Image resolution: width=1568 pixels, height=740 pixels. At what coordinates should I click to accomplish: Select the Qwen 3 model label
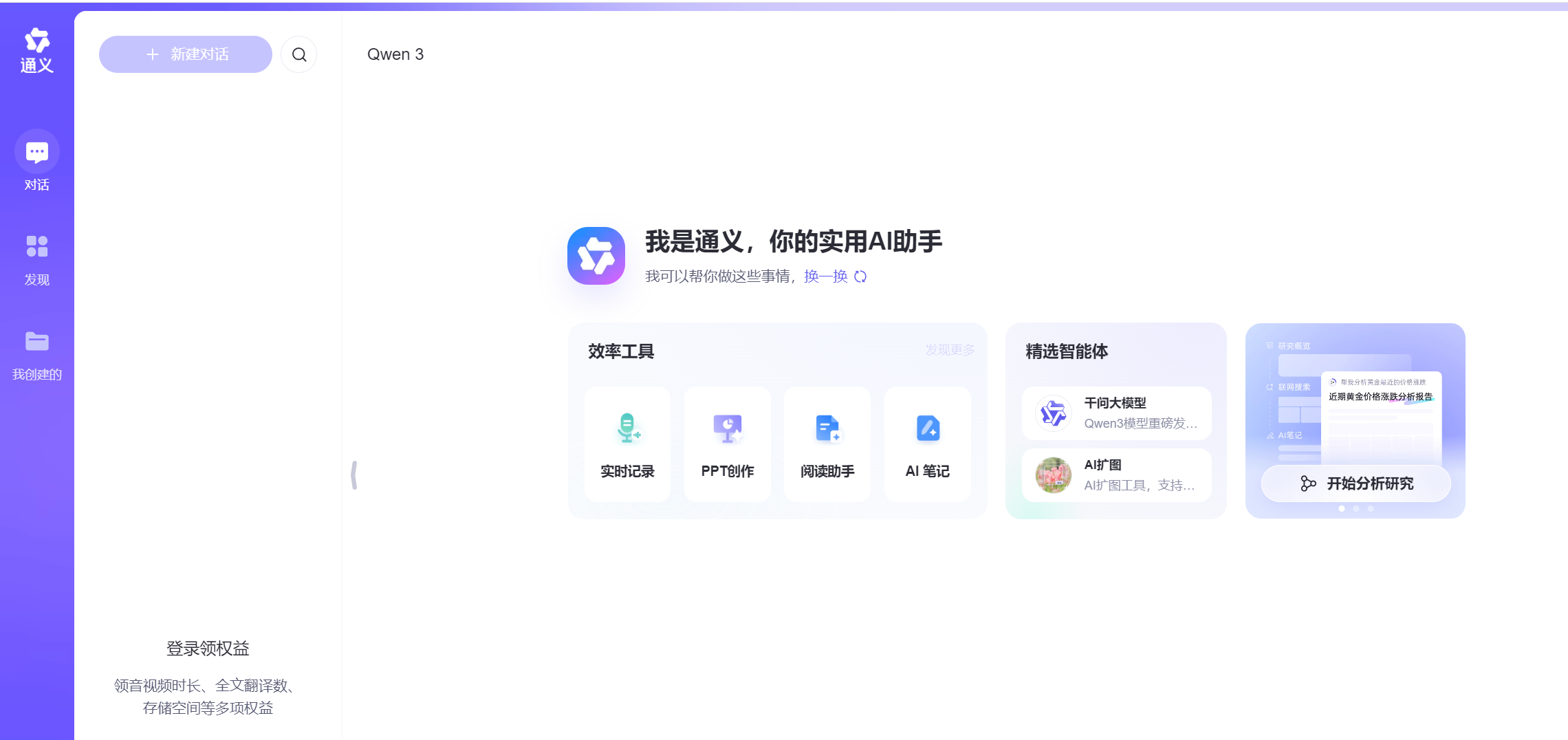click(x=395, y=54)
